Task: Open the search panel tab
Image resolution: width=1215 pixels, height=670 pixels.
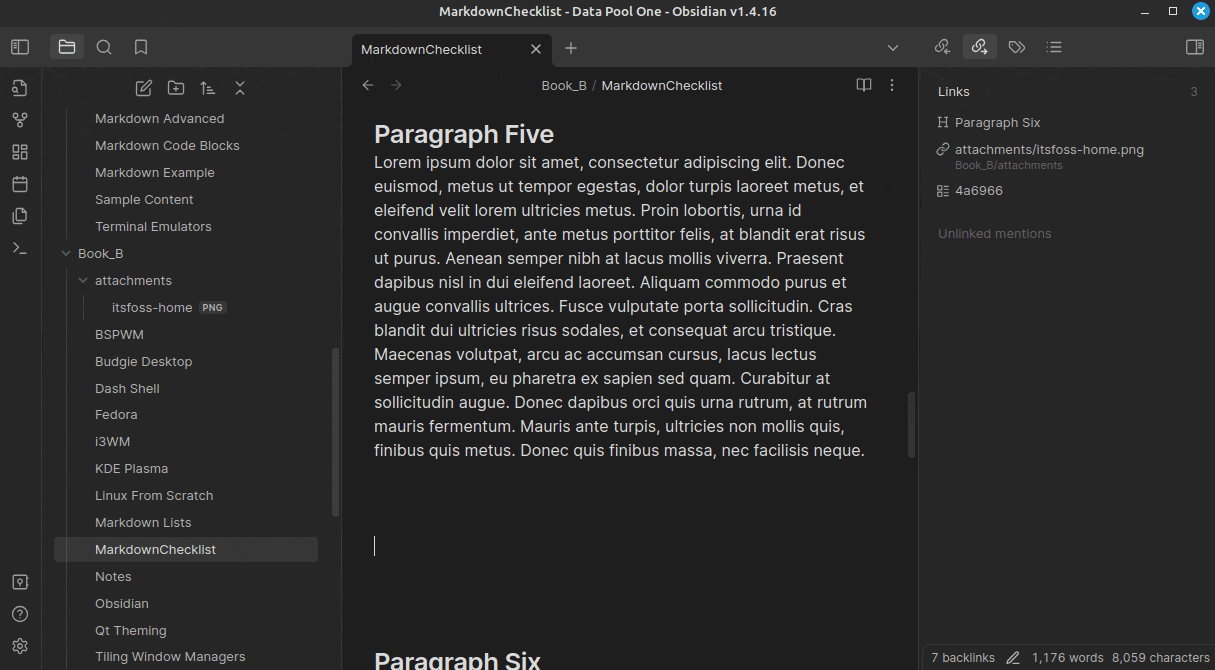Action: pos(104,47)
